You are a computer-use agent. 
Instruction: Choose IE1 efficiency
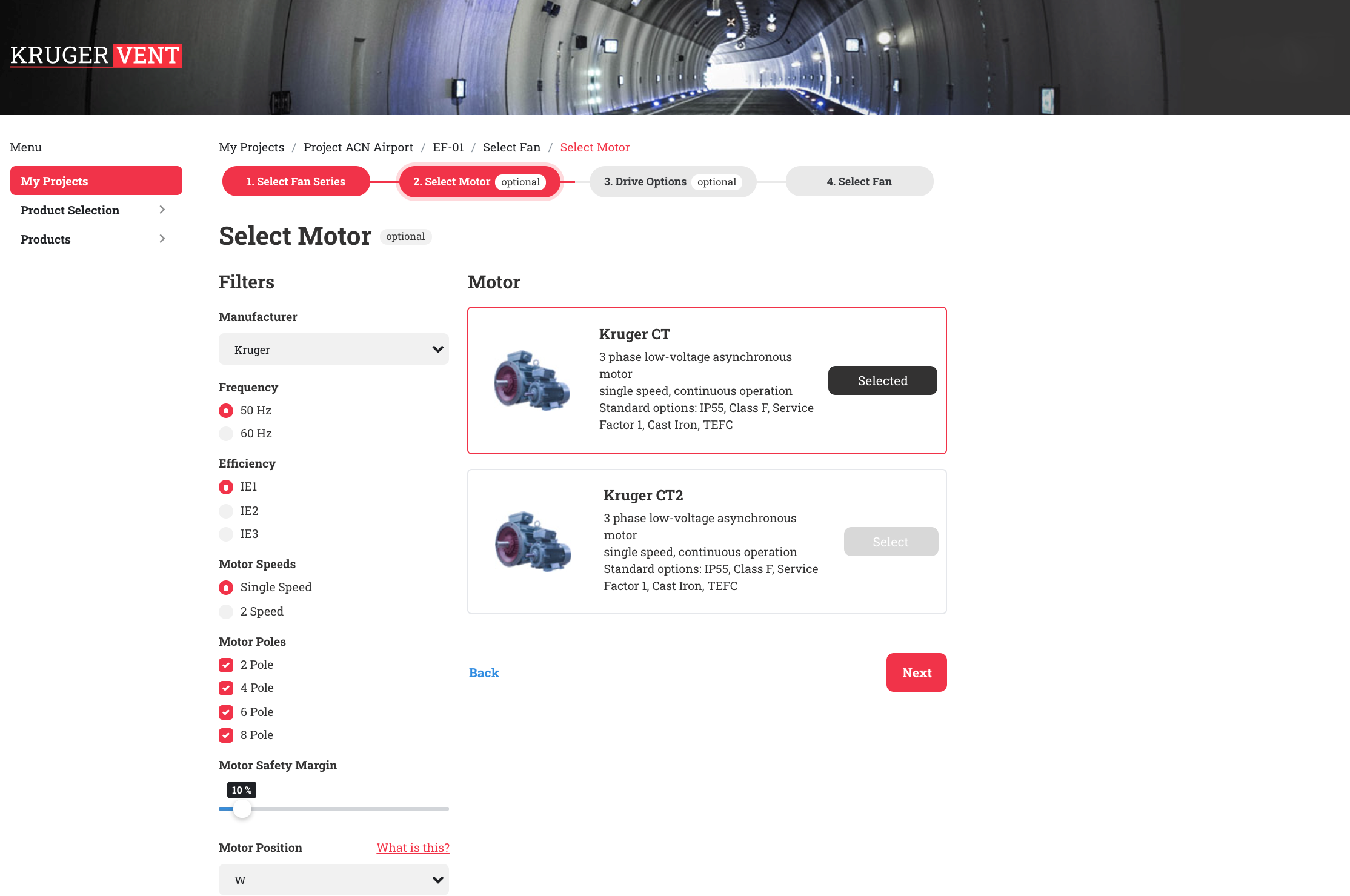[226, 486]
